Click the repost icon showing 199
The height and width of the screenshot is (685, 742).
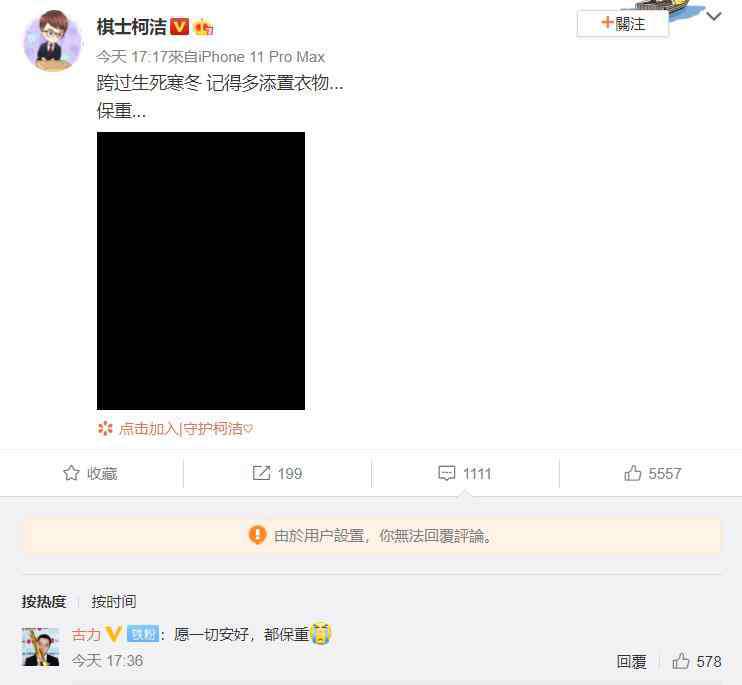tap(261, 473)
